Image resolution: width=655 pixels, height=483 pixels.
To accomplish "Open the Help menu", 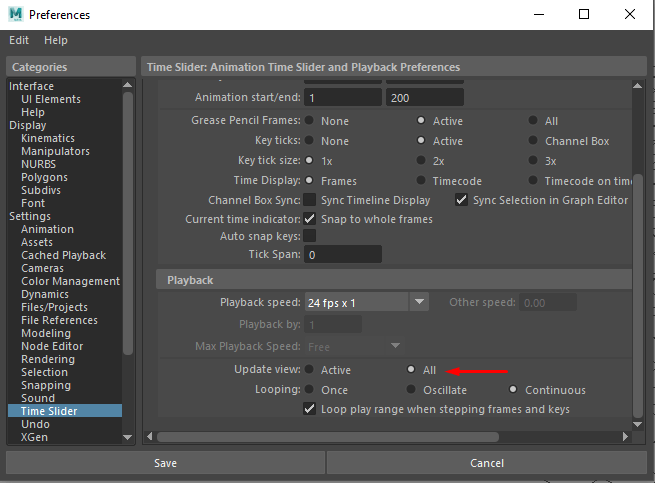I will (56, 40).
